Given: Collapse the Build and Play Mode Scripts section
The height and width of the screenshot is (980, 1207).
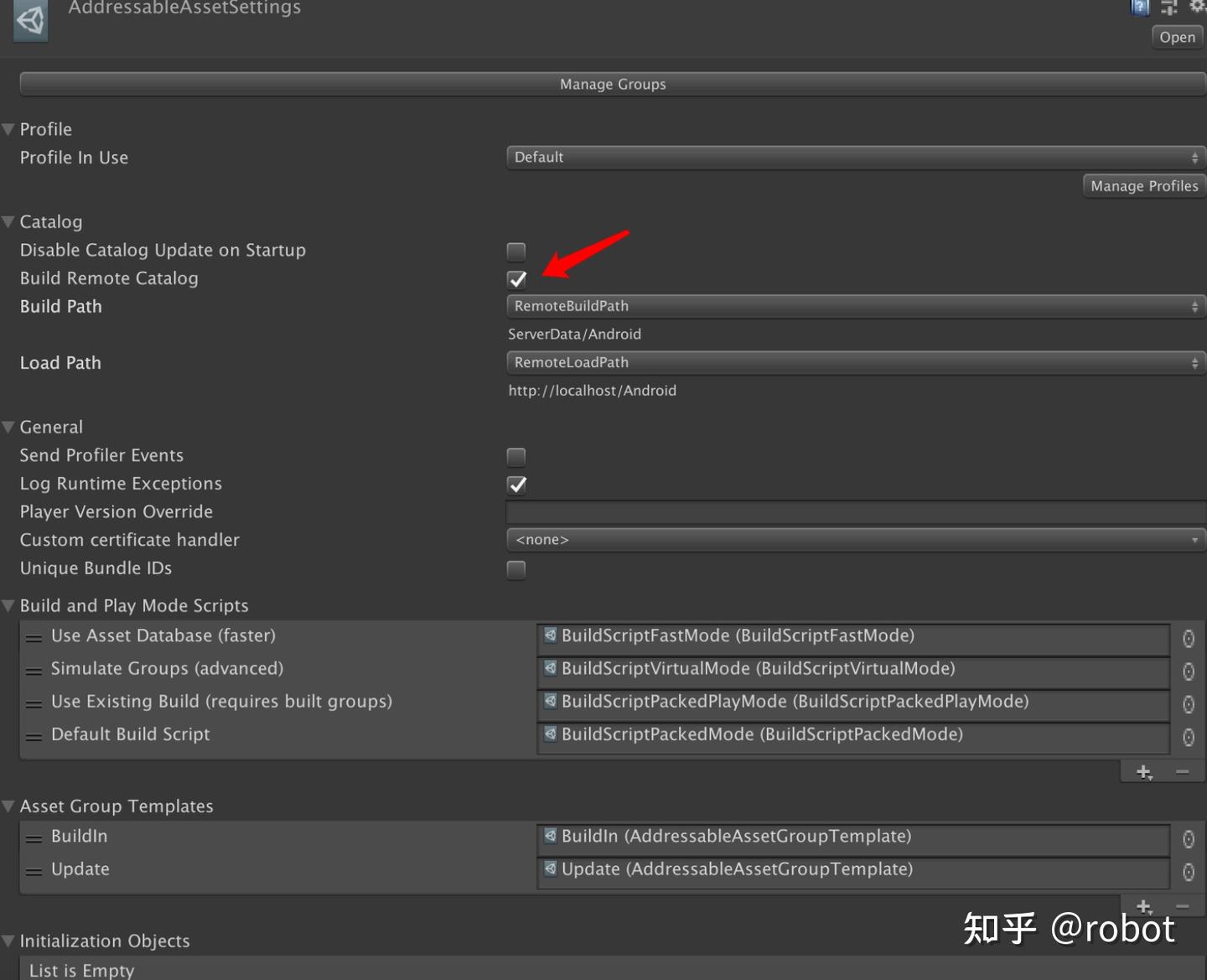Looking at the screenshot, I should point(8,606).
